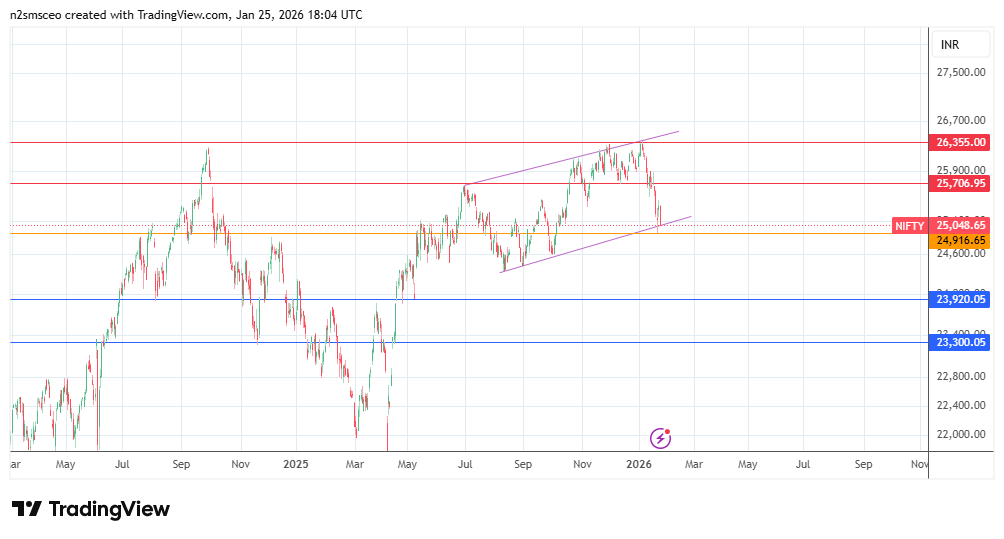Click the 2025 label on time axis
Image resolution: width=1004 pixels, height=539 pixels.
(x=296, y=465)
